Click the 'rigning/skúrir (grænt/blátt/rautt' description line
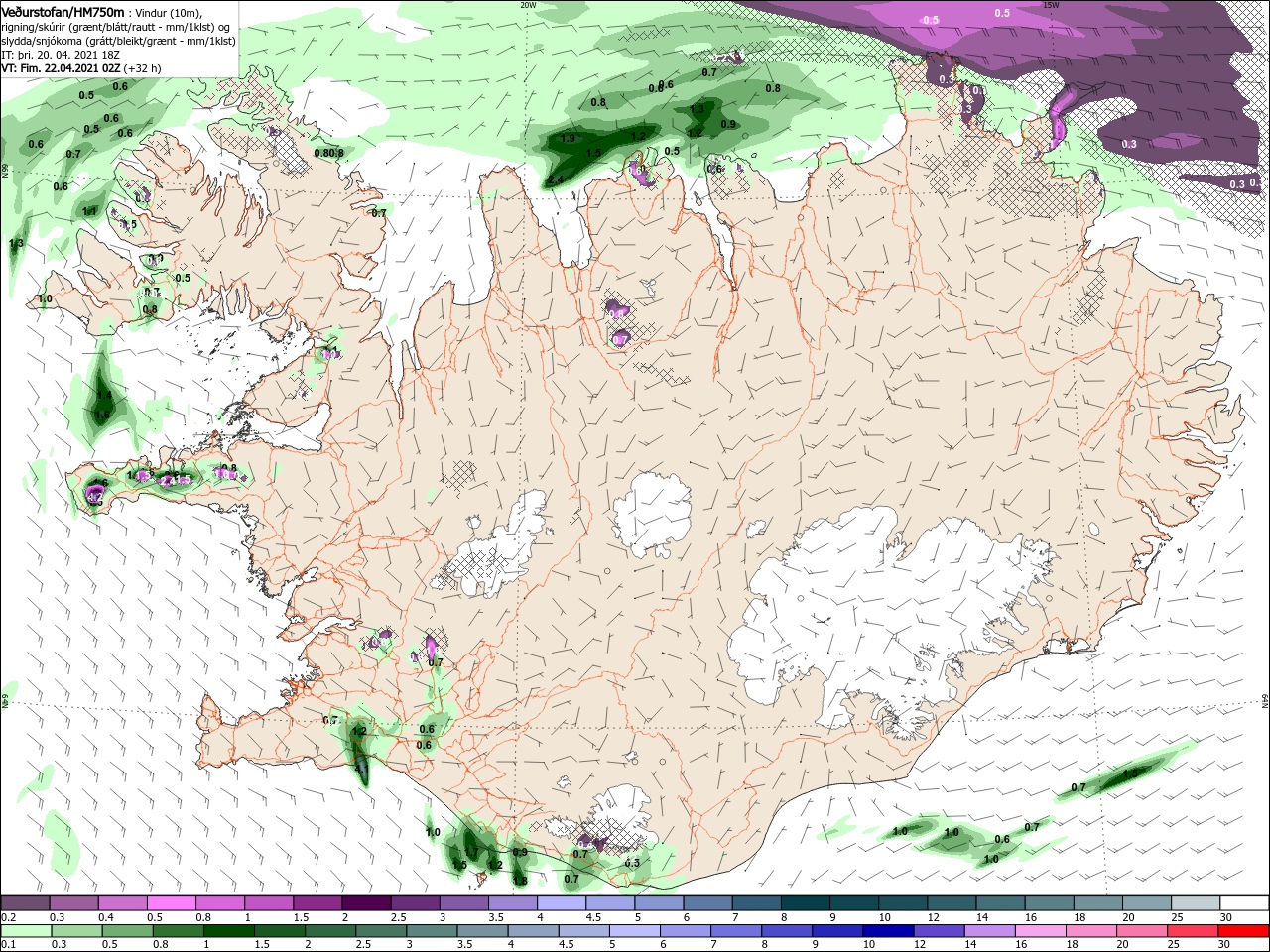Viewport: 1270px width, 952px height. pyautogui.click(x=117, y=27)
